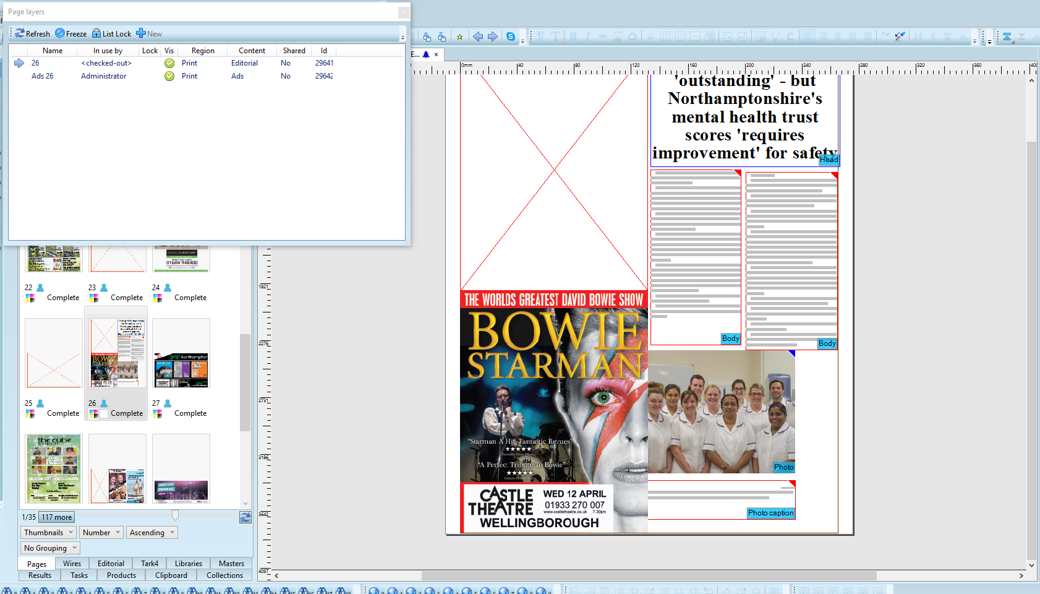Click the Body tag of the second column
Screen dimensions: 1040x594
(826, 343)
